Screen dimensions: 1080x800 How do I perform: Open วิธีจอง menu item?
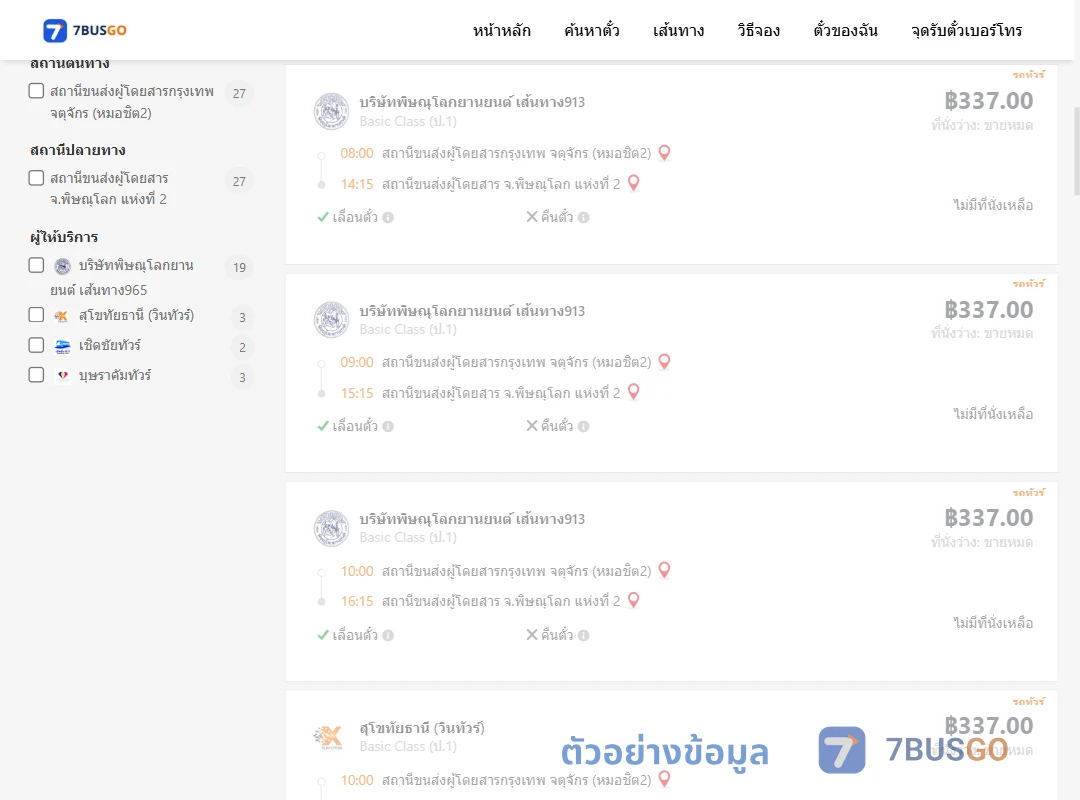(x=758, y=30)
